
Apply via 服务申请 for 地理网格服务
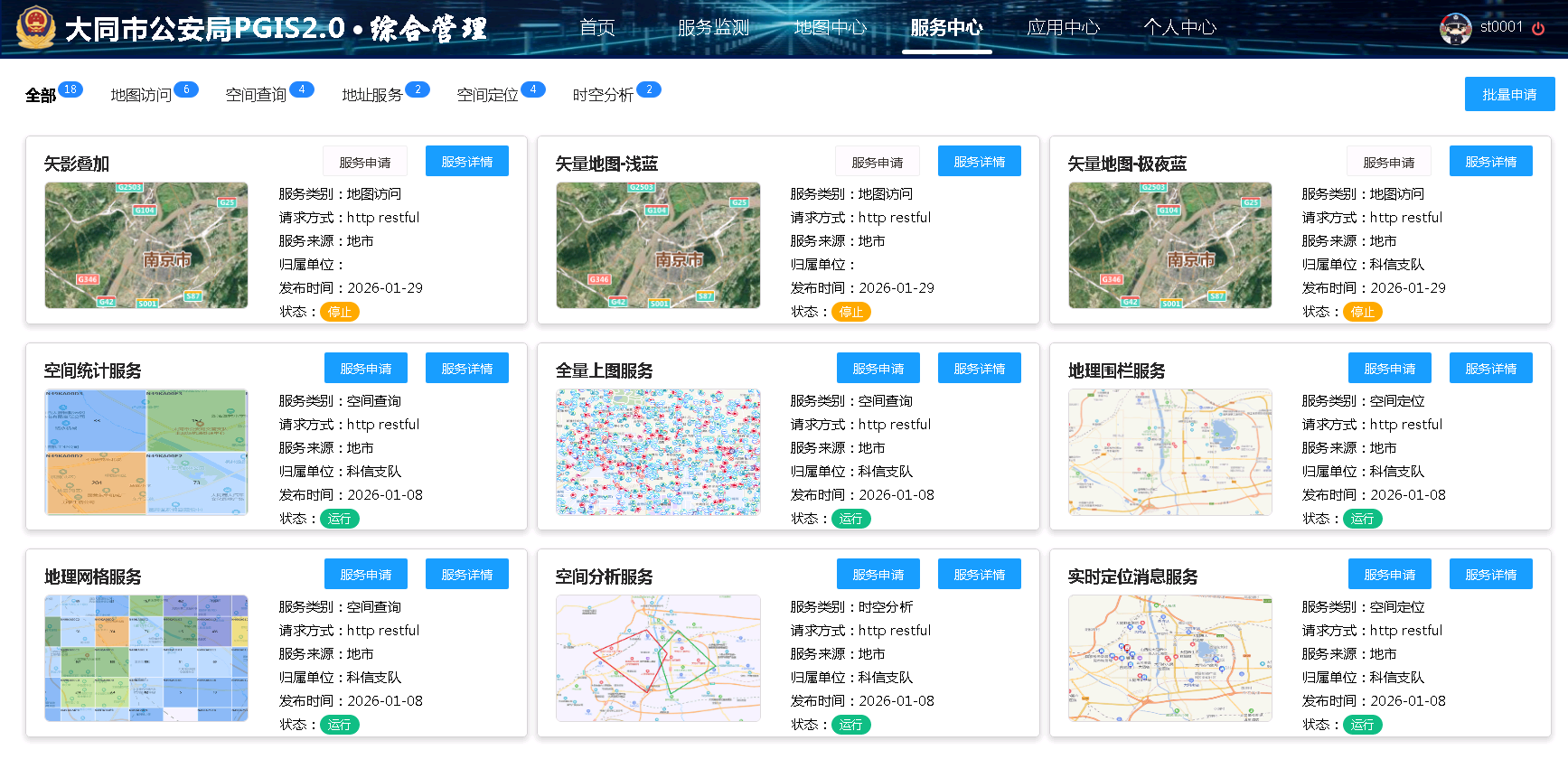pyautogui.click(x=366, y=574)
